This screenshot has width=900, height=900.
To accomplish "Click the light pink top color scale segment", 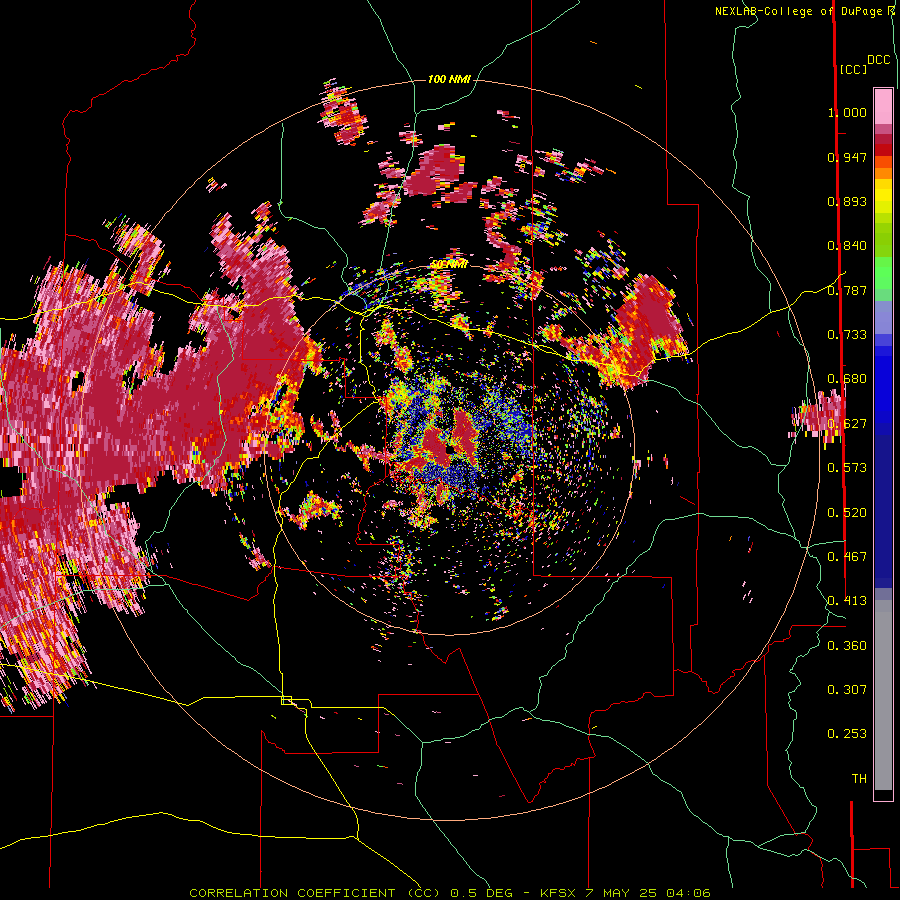I will [883, 106].
